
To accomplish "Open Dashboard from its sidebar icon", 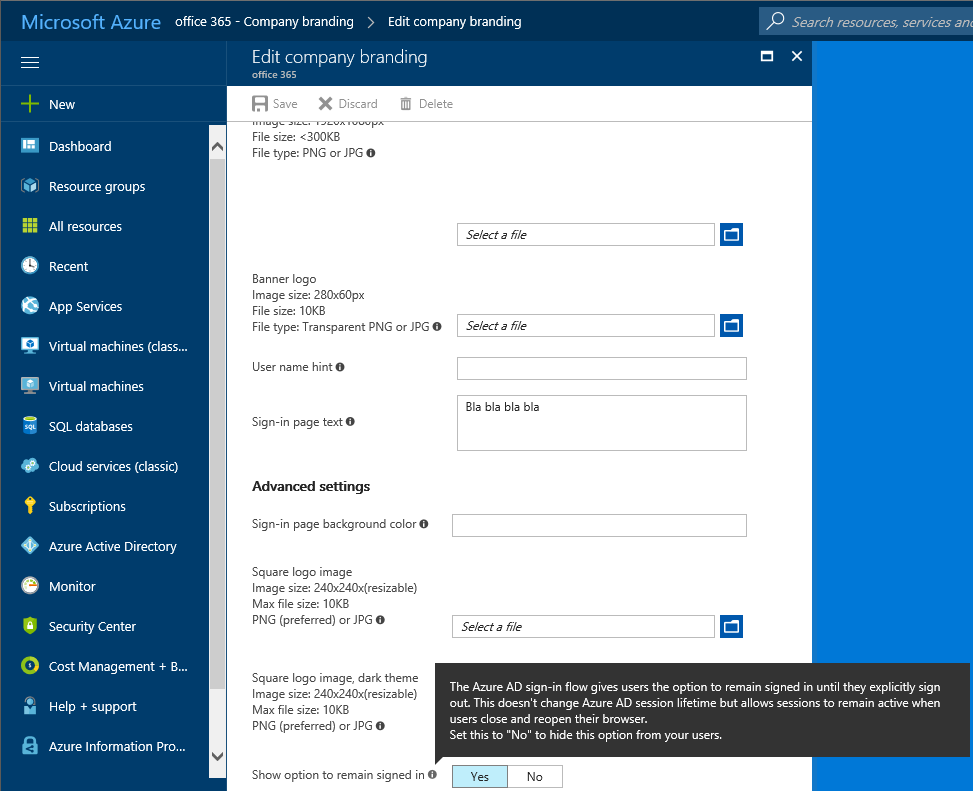I will pyautogui.click(x=30, y=146).
